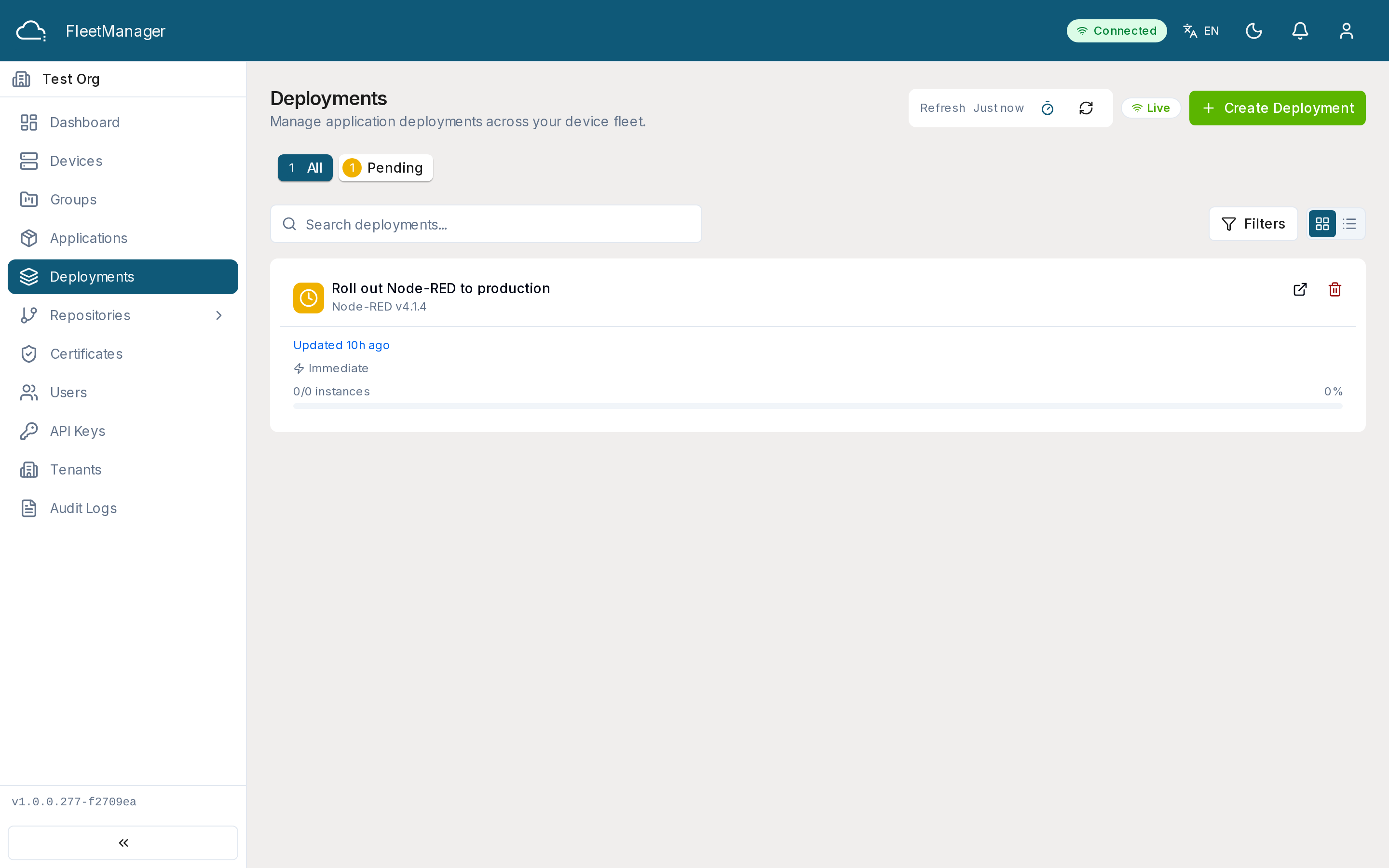Open the user profile menu

(x=1347, y=30)
